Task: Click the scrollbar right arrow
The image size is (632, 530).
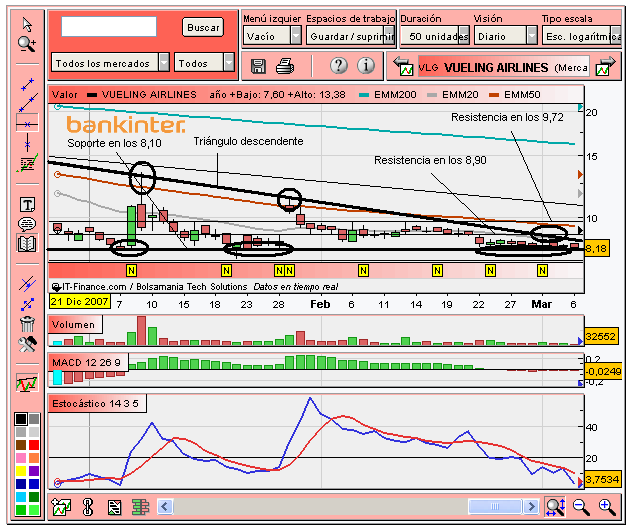Action: coord(531,506)
